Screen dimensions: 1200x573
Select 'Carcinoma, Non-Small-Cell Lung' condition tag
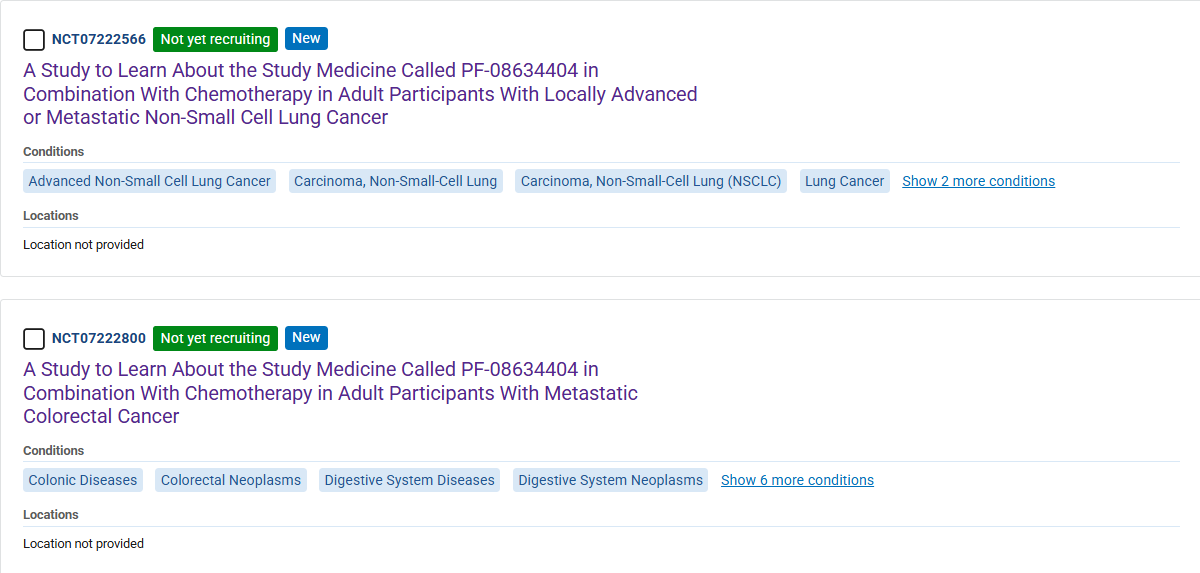pyautogui.click(x=396, y=181)
